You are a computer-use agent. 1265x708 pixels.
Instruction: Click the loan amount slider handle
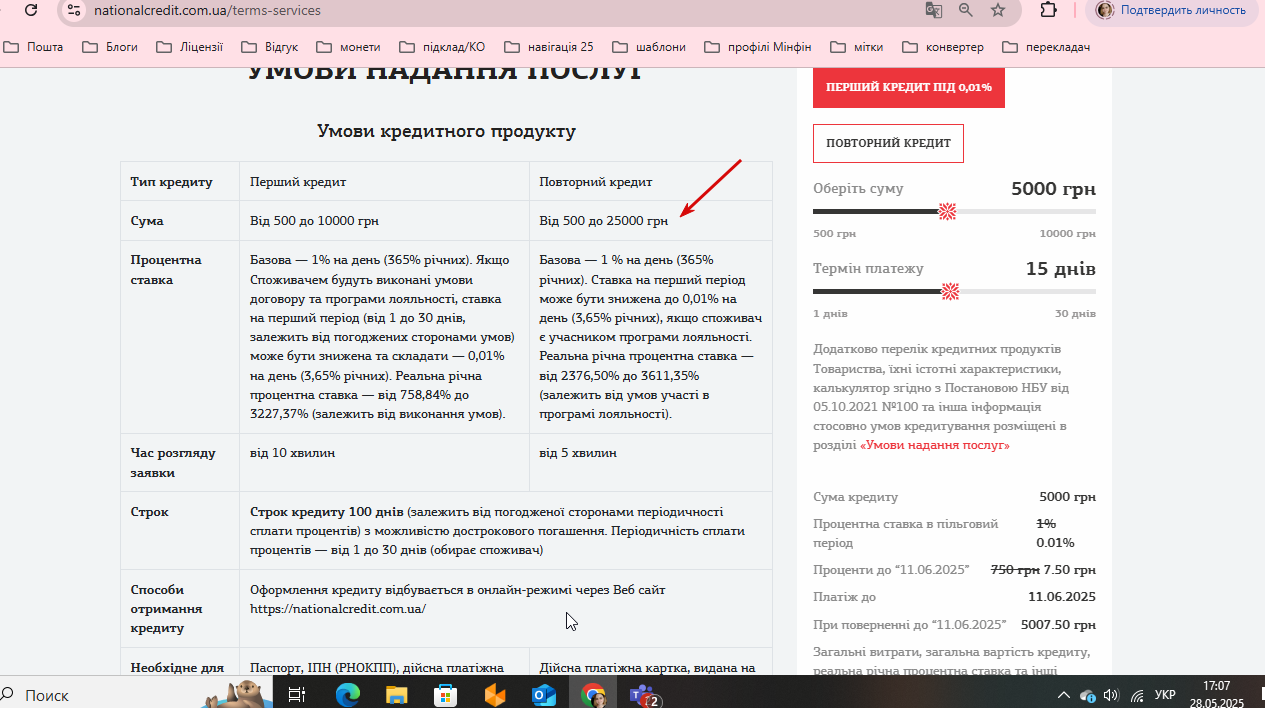(946, 211)
